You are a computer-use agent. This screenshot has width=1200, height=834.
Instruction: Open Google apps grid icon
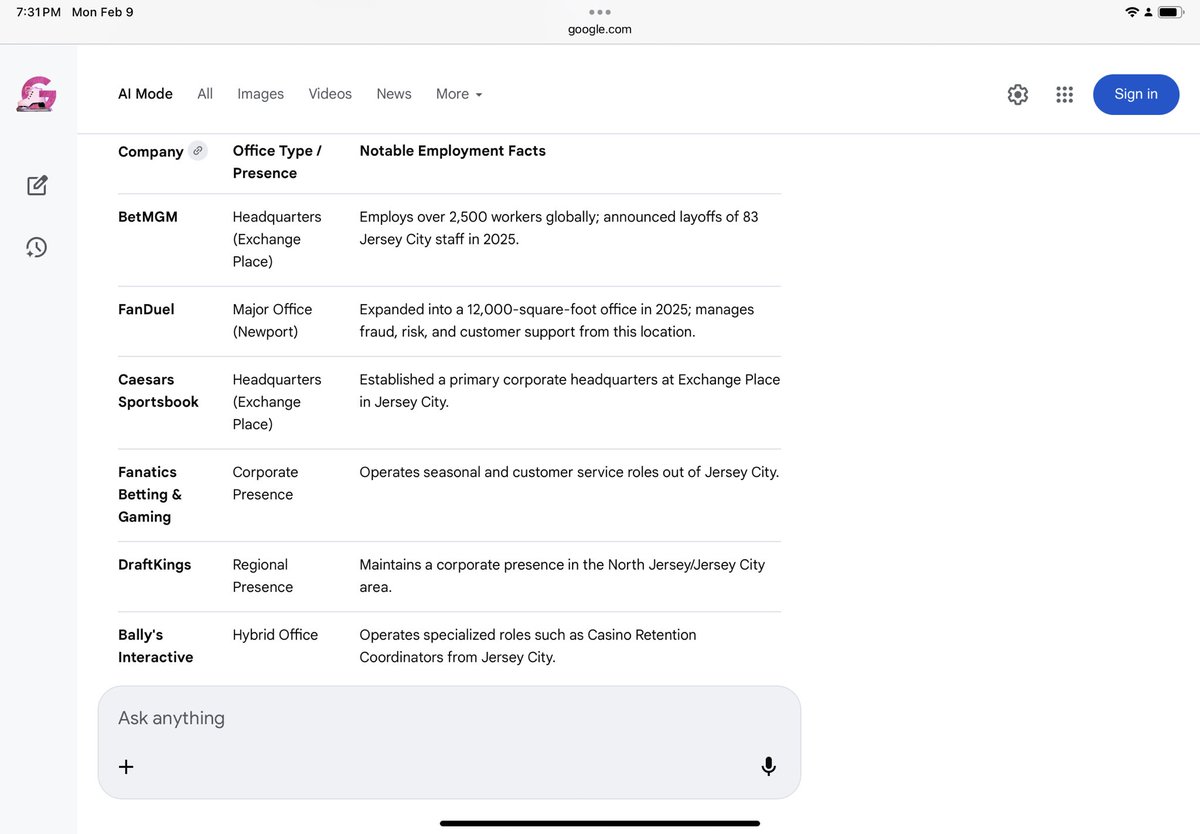coord(1064,94)
